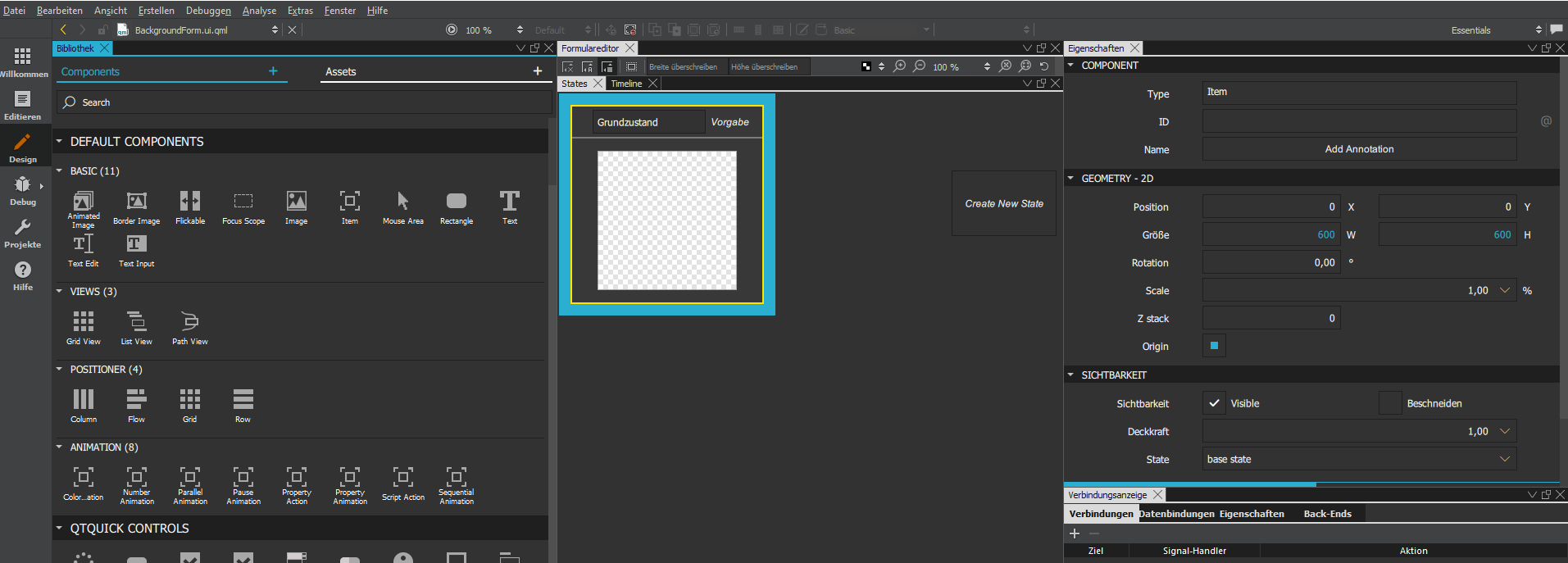Viewport: 1568px width, 563px height.
Task: Switch to Willkommen mode in sidebar
Action: point(23,62)
